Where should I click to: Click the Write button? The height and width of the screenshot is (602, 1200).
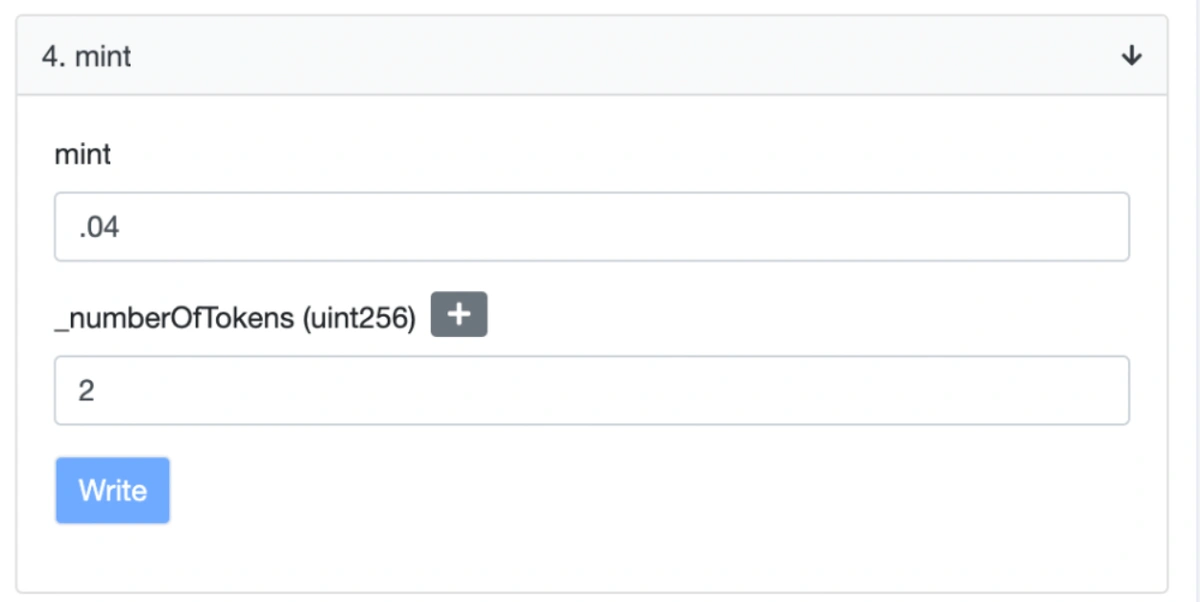(x=113, y=491)
